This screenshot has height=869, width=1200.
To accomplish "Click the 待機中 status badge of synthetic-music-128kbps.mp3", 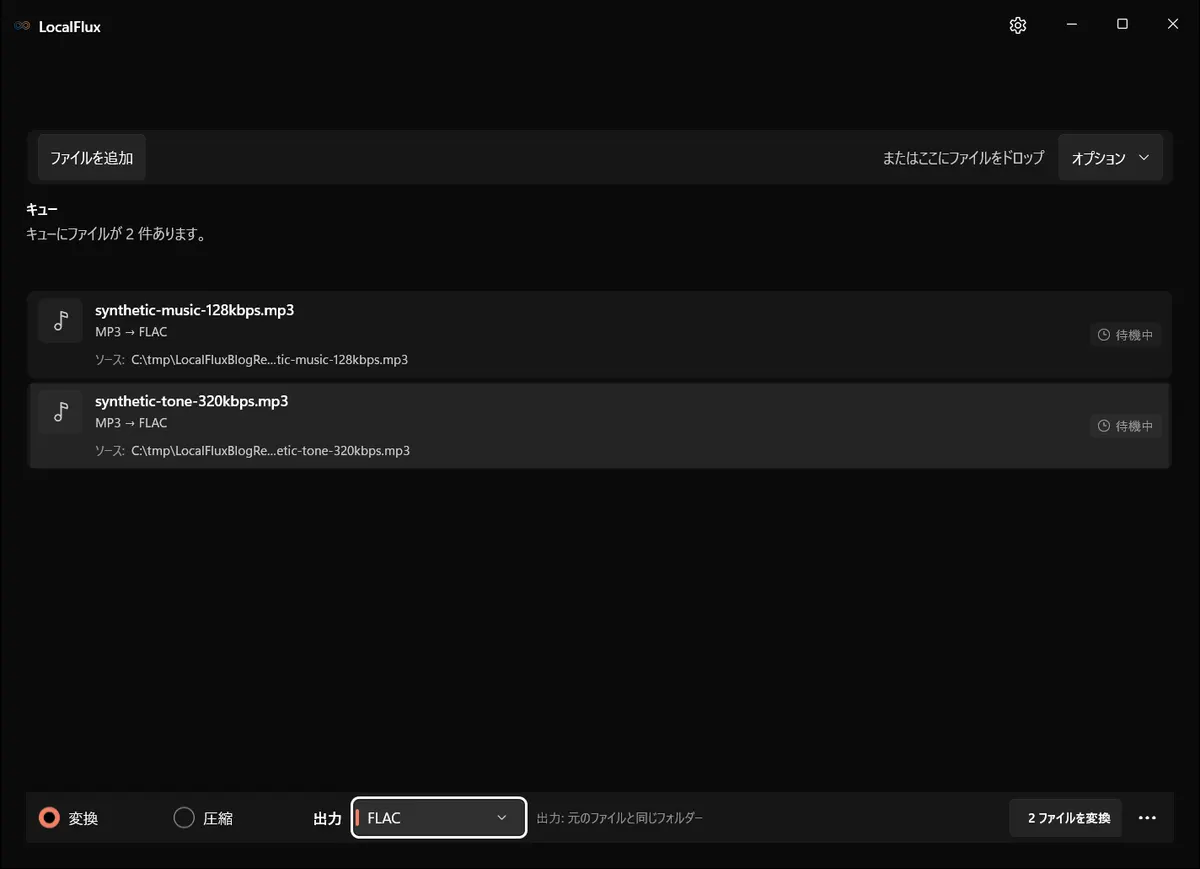I will coord(1126,335).
